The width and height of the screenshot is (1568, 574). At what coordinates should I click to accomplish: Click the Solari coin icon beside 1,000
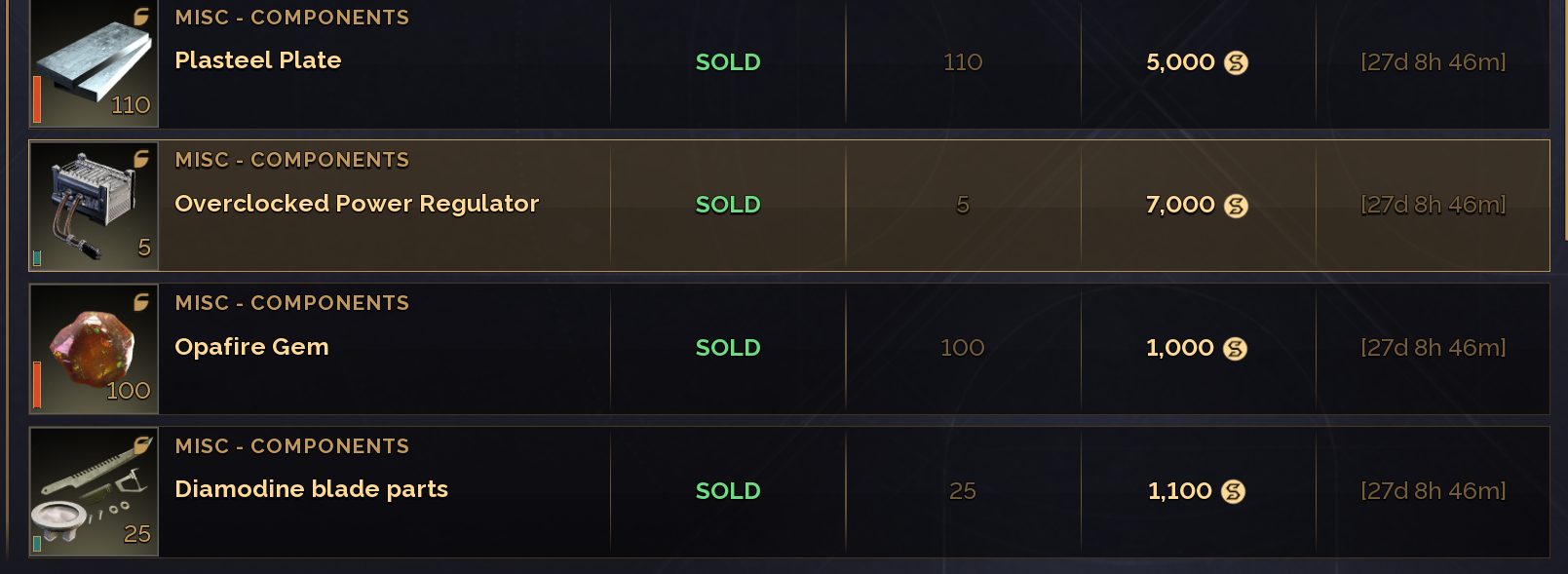click(x=1235, y=349)
